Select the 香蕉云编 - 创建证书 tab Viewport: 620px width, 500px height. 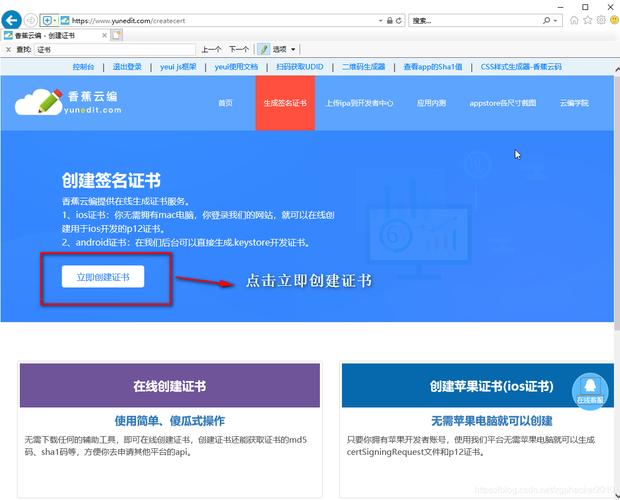(55, 36)
